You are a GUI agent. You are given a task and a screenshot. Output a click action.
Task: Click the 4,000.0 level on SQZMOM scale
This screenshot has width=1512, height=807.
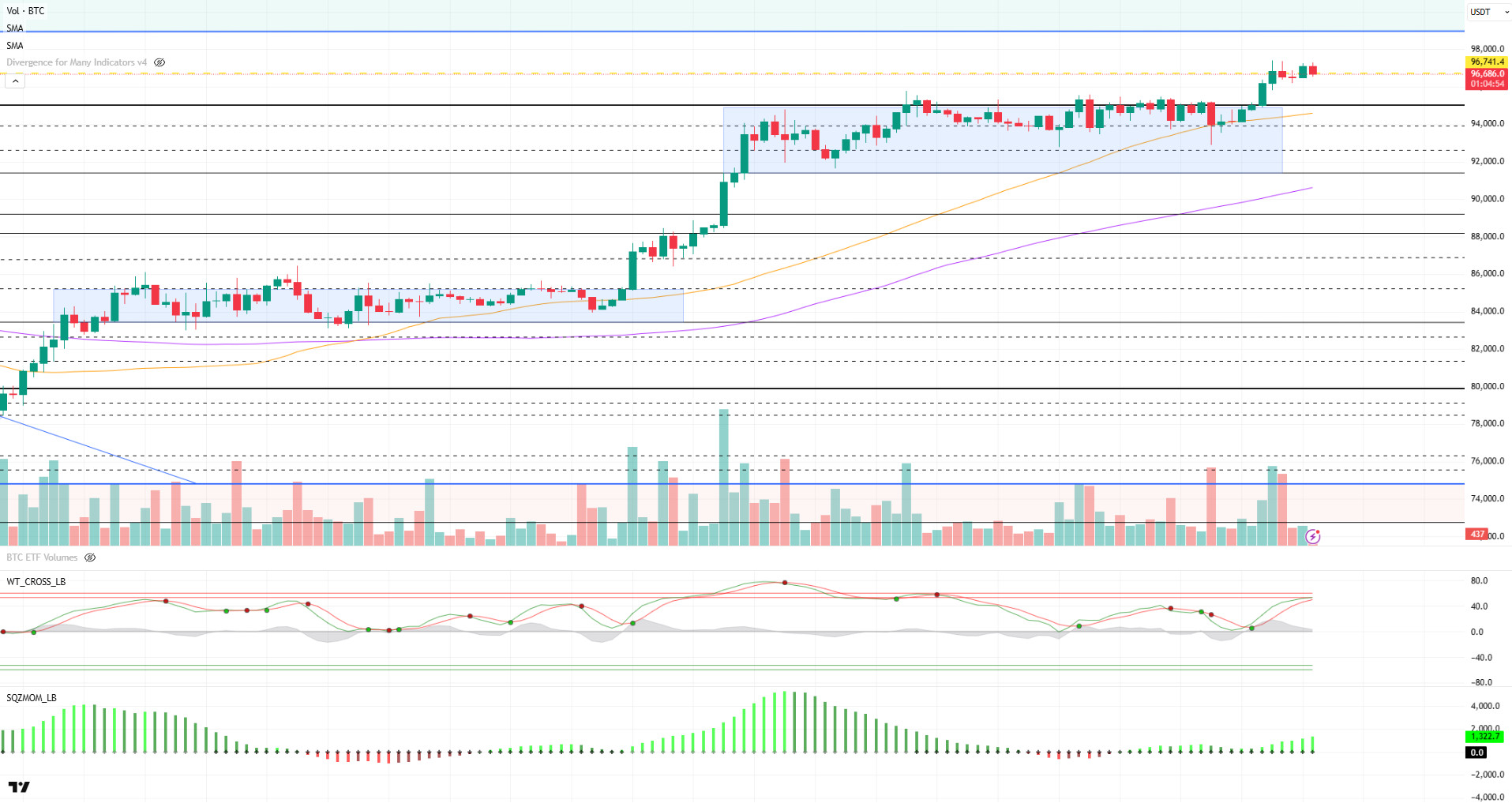click(x=1484, y=707)
